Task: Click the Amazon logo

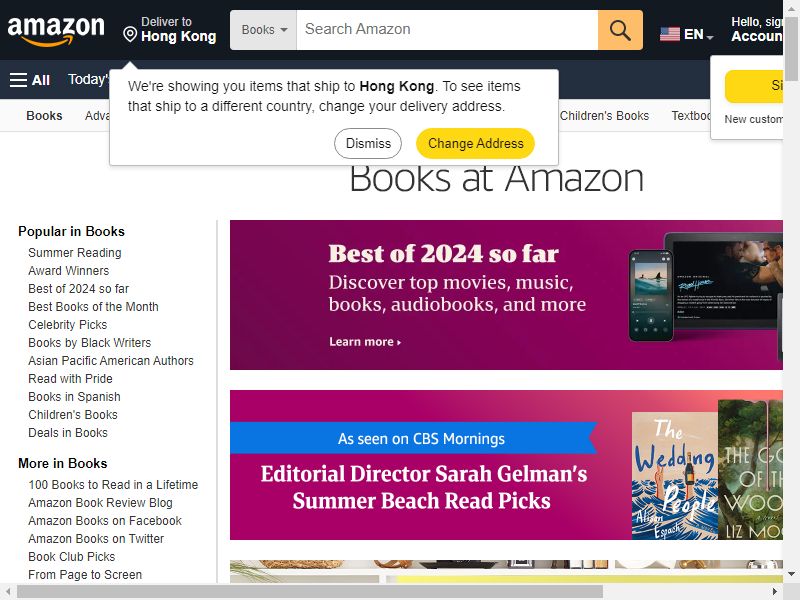Action: 56,31
